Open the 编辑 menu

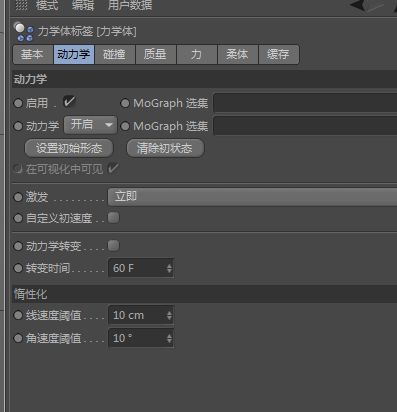point(83,5)
